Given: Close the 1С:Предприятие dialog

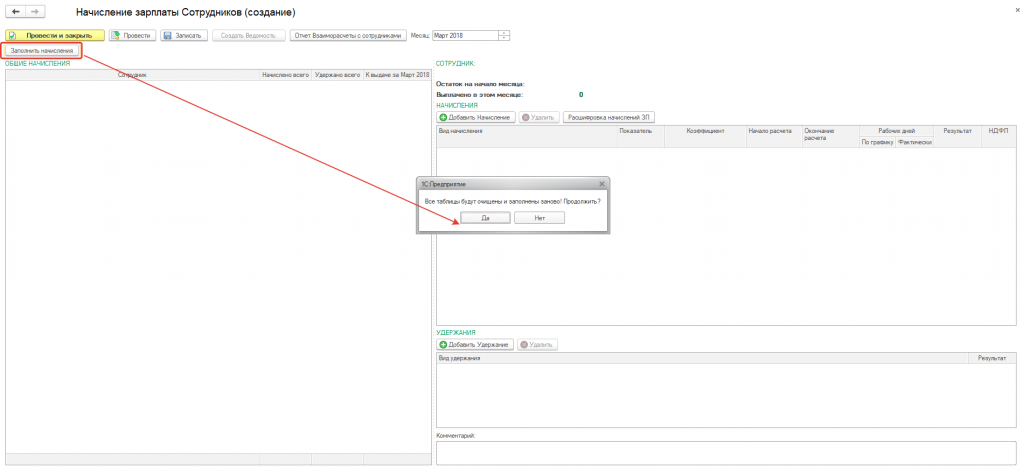Looking at the screenshot, I should [601, 185].
